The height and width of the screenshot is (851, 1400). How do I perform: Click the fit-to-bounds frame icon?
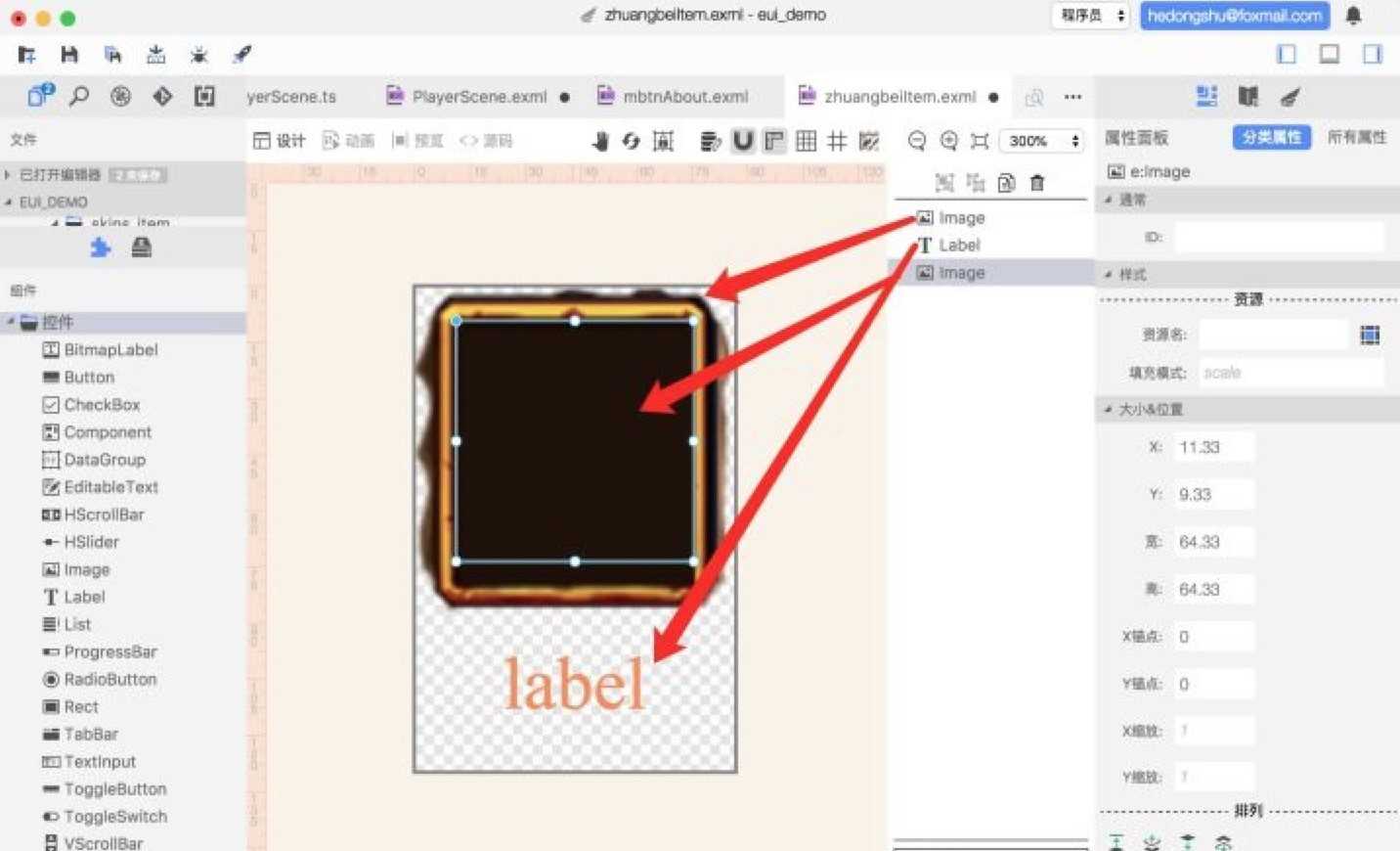(x=663, y=141)
